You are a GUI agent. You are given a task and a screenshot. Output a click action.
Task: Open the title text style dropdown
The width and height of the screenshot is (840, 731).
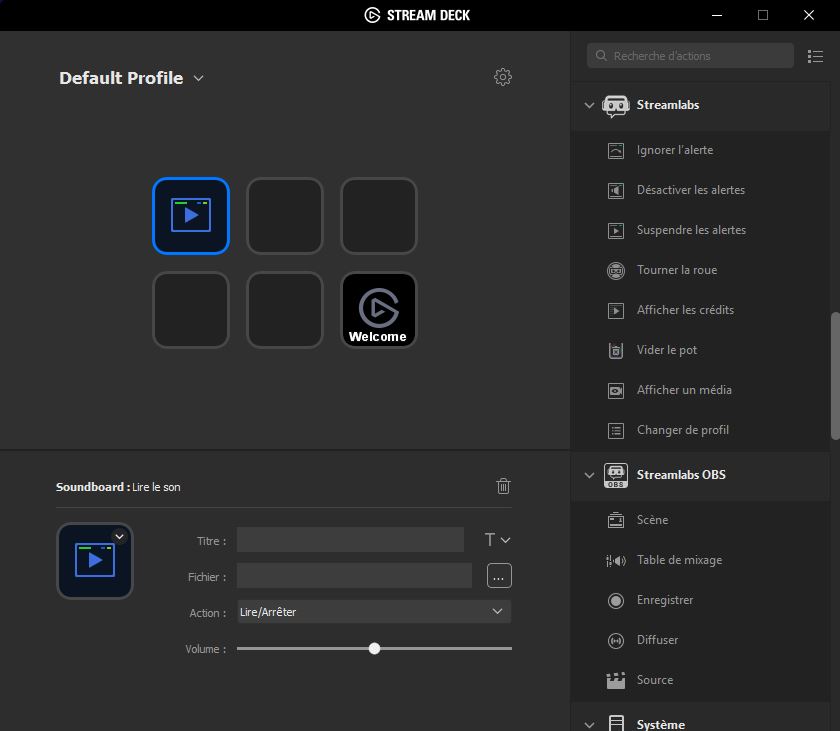[x=497, y=540]
